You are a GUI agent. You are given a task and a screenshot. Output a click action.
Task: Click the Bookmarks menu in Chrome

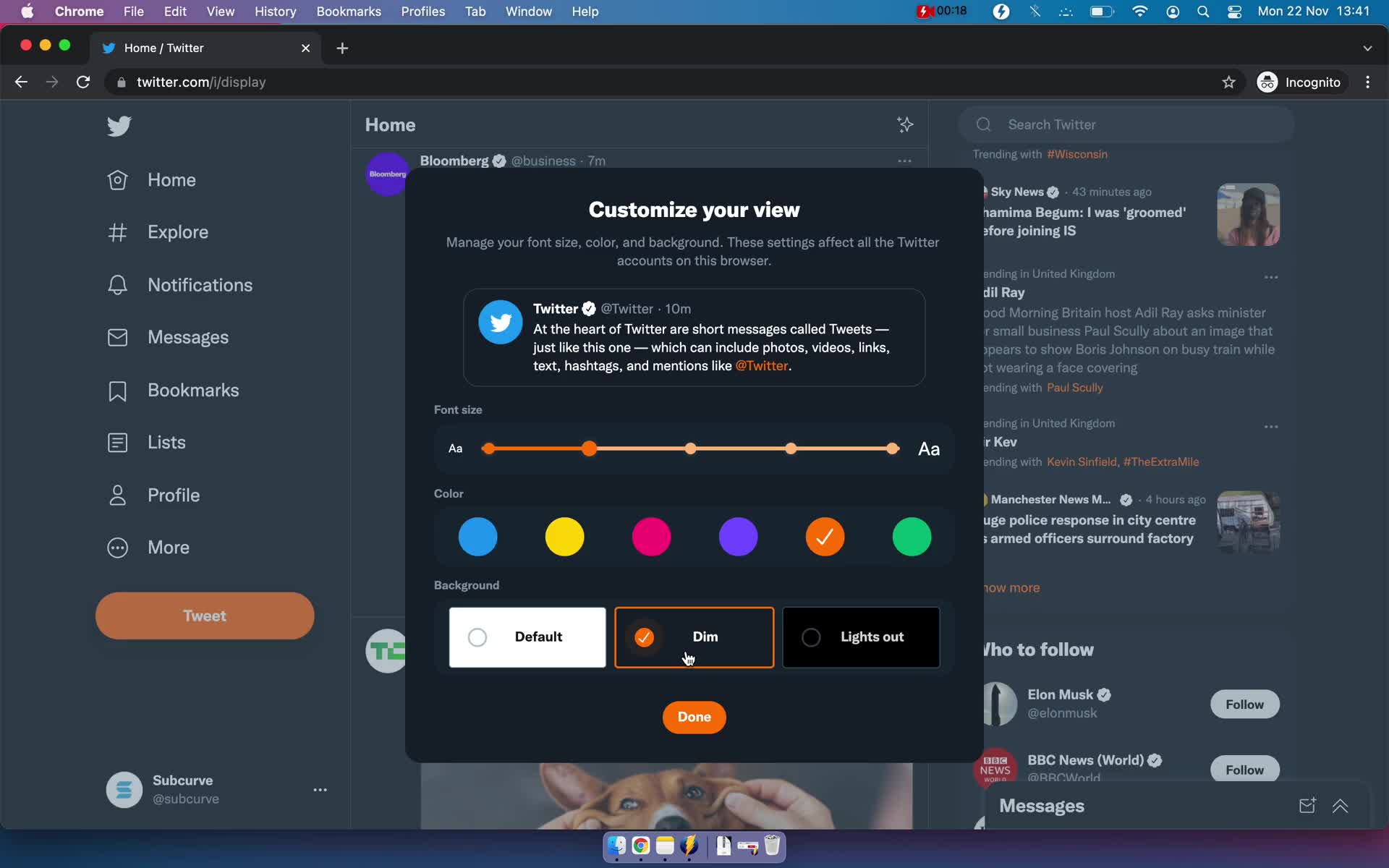tap(348, 11)
